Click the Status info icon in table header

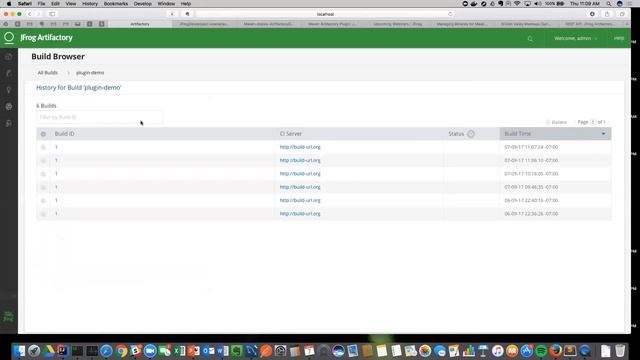coord(471,134)
